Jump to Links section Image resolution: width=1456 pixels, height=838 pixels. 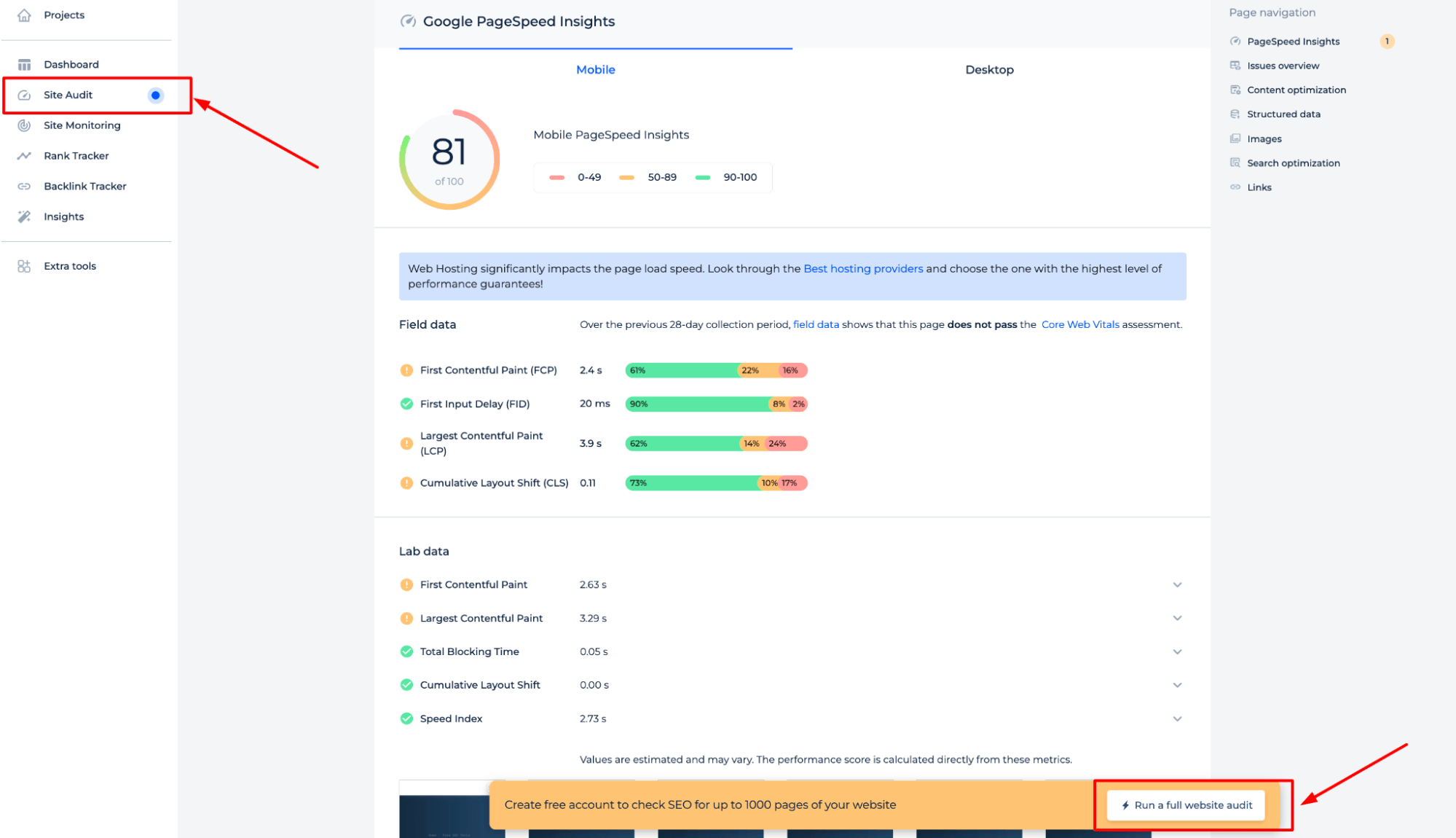[1259, 187]
